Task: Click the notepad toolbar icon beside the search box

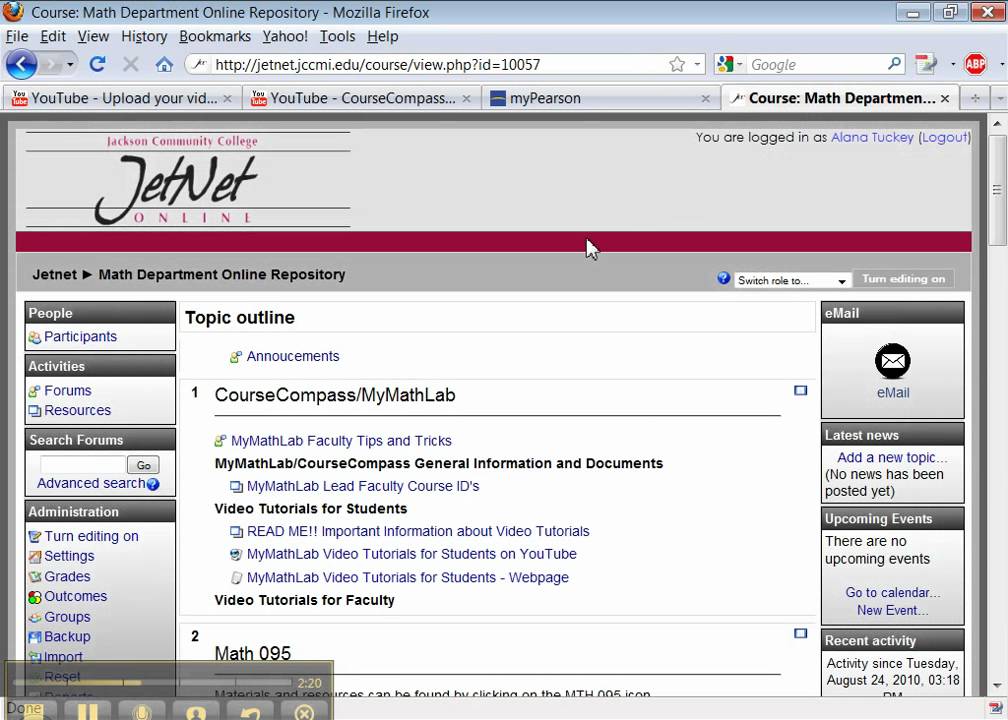Action: [926, 64]
